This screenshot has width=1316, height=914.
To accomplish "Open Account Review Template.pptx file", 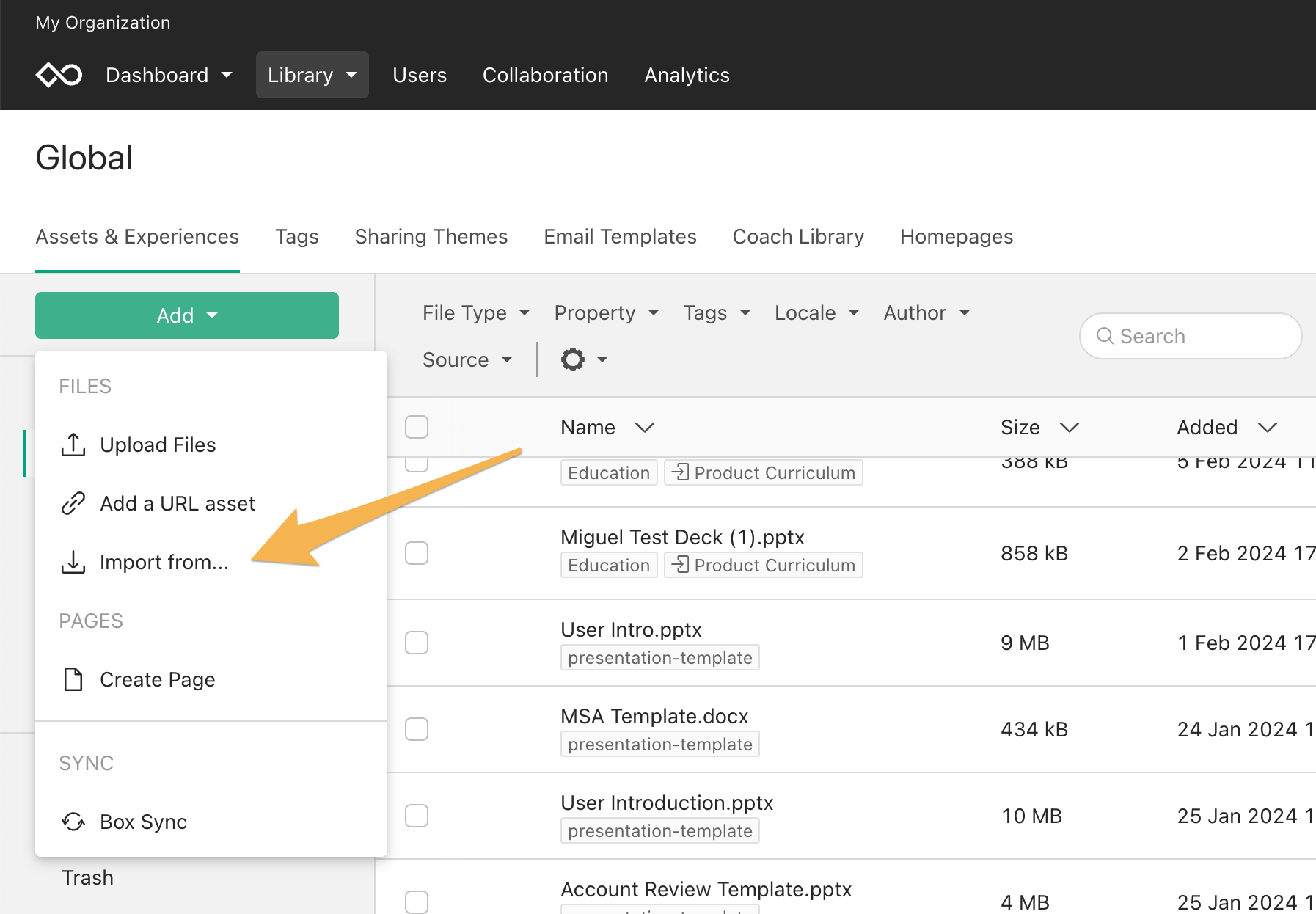I will coord(706,889).
